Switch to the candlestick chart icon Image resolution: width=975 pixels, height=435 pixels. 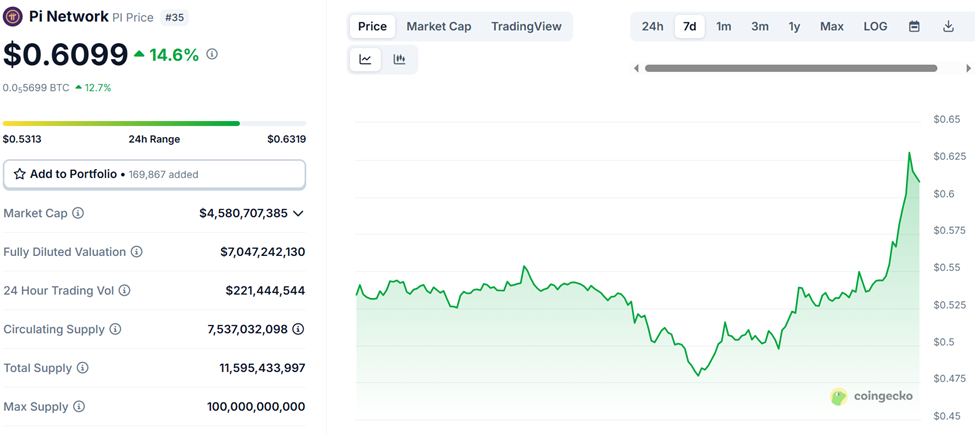(x=399, y=60)
